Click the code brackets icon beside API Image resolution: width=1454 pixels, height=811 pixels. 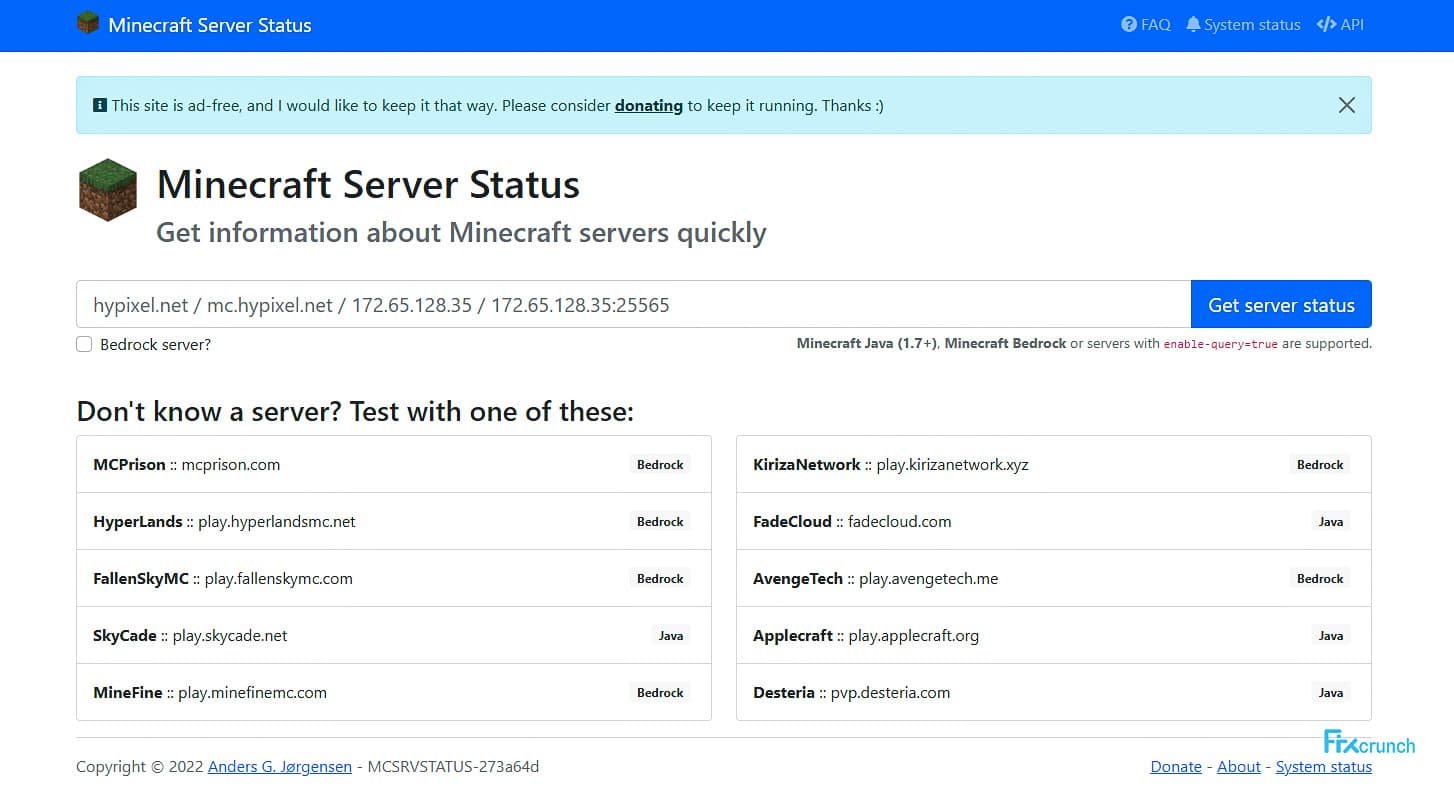click(x=1326, y=24)
